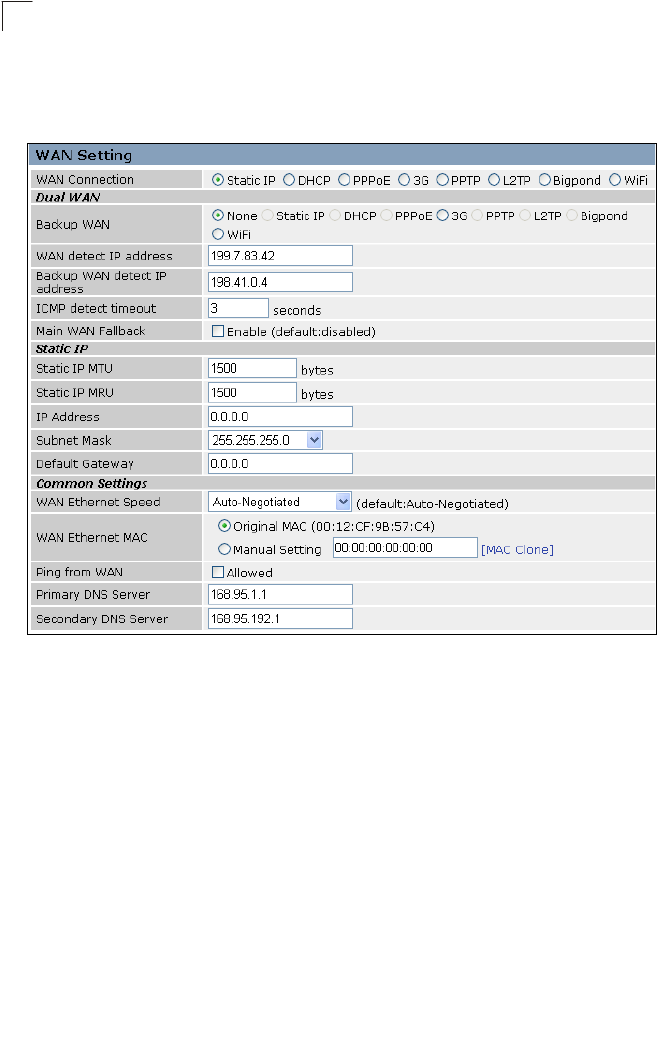Open the Subnet Mask dropdown
657x1054 pixels.
(266, 440)
